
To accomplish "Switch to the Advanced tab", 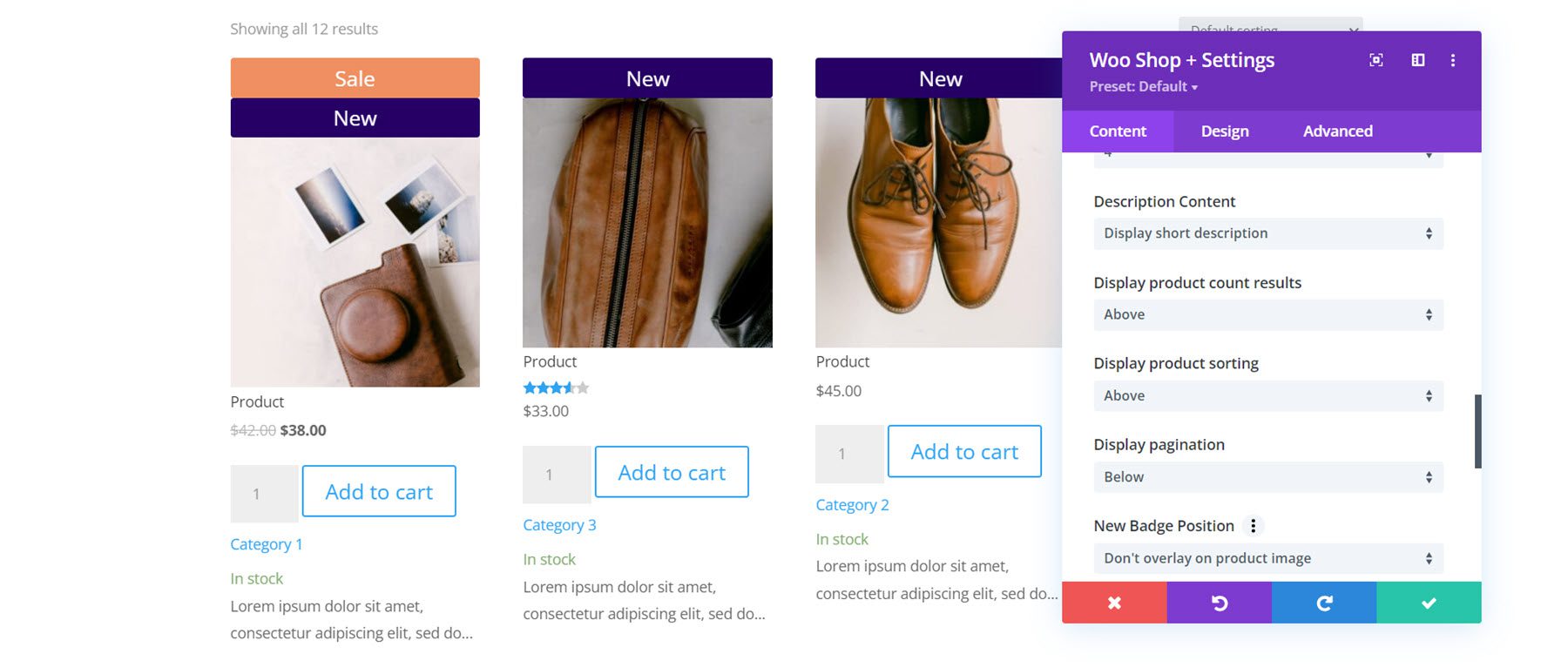I will [1337, 131].
